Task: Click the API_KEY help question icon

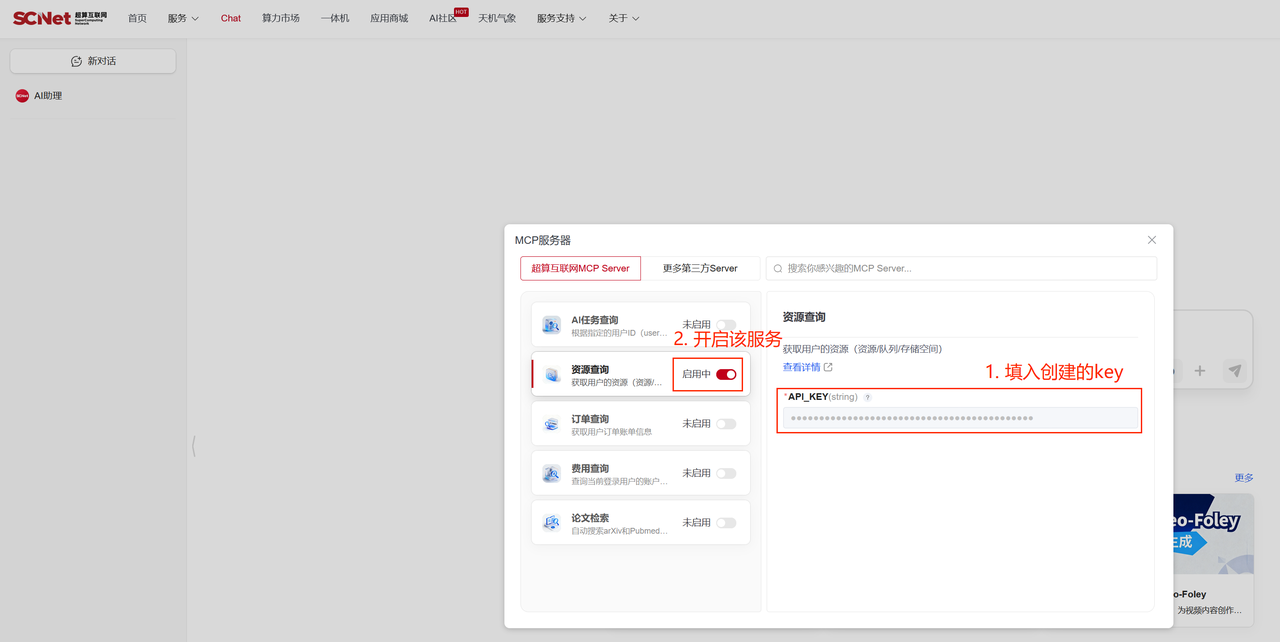Action: (867, 398)
